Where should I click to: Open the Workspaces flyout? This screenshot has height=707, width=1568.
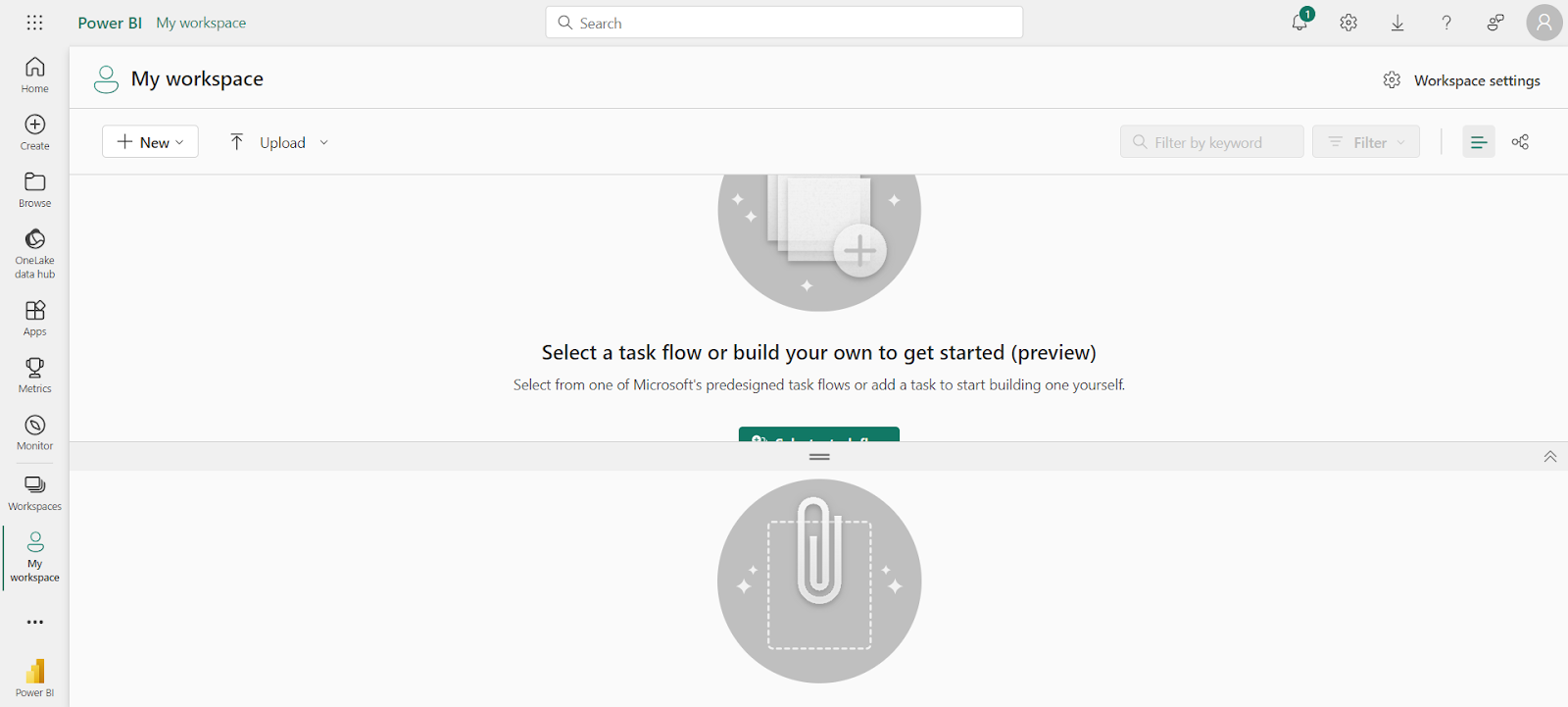pyautogui.click(x=34, y=493)
